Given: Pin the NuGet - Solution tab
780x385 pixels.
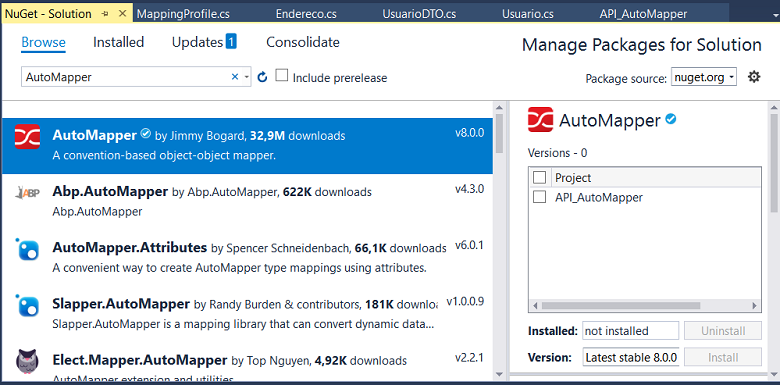Looking at the screenshot, I should [x=105, y=14].
